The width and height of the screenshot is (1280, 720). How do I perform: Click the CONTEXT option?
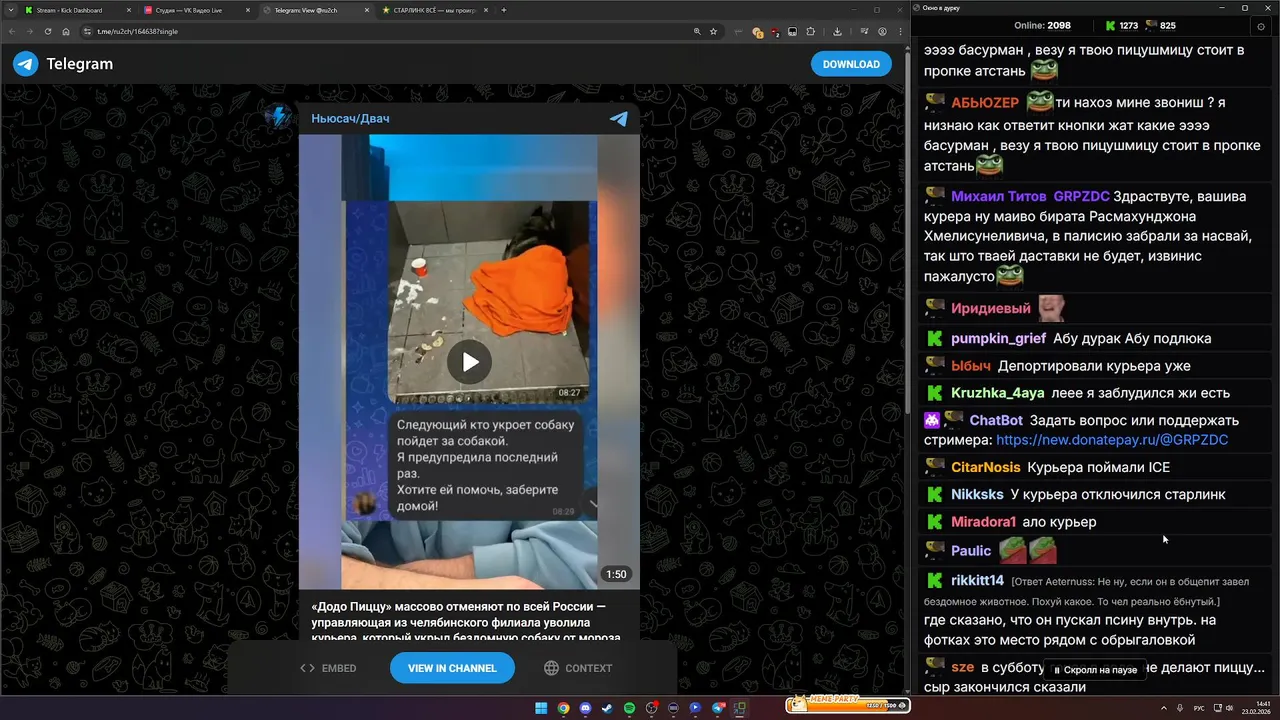[x=578, y=668]
